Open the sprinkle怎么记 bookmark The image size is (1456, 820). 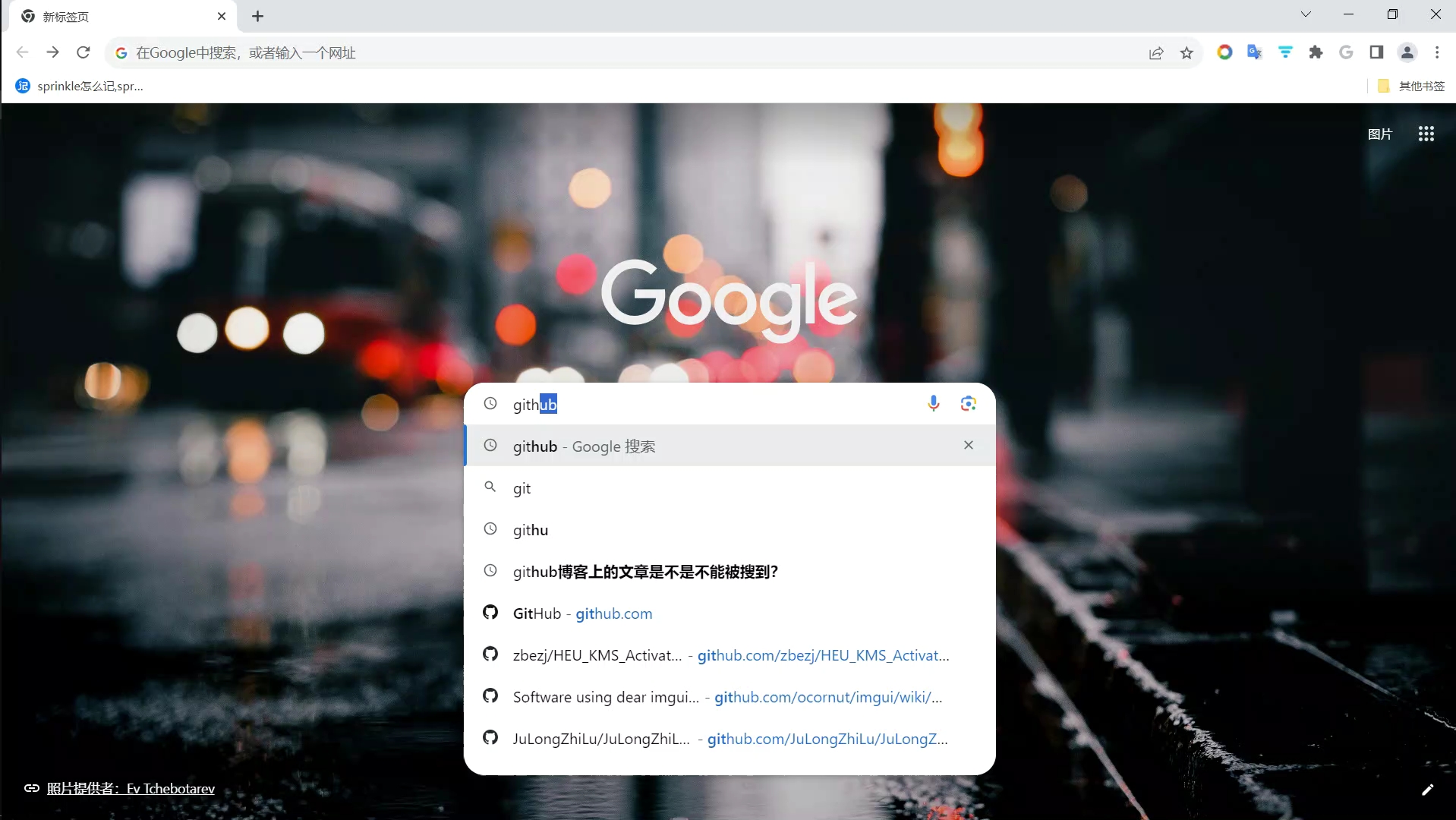click(80, 86)
